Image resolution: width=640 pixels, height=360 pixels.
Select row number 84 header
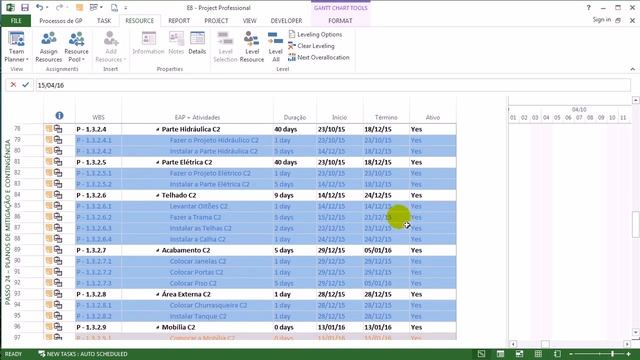point(17,195)
